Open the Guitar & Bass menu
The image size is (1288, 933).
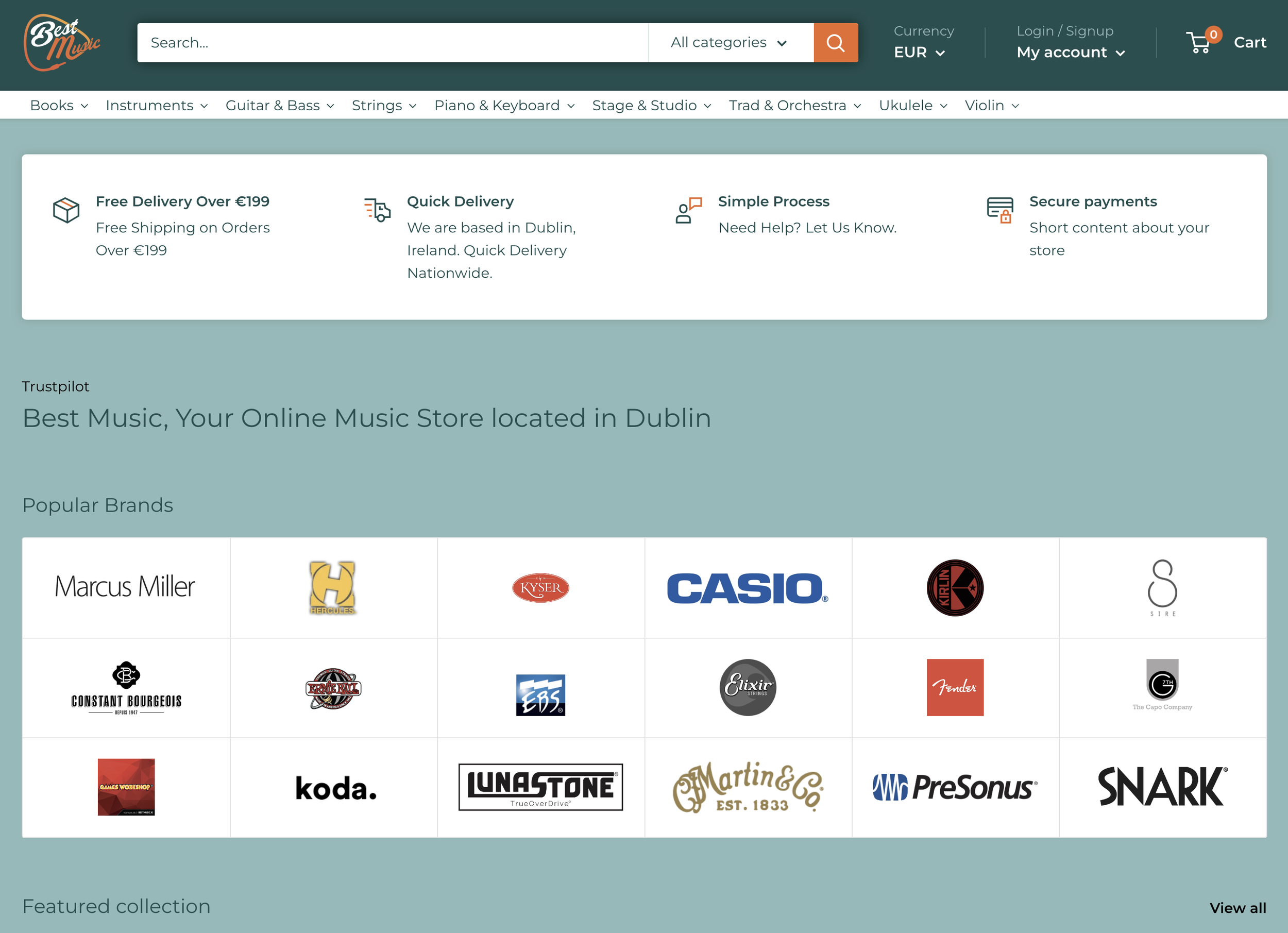279,106
